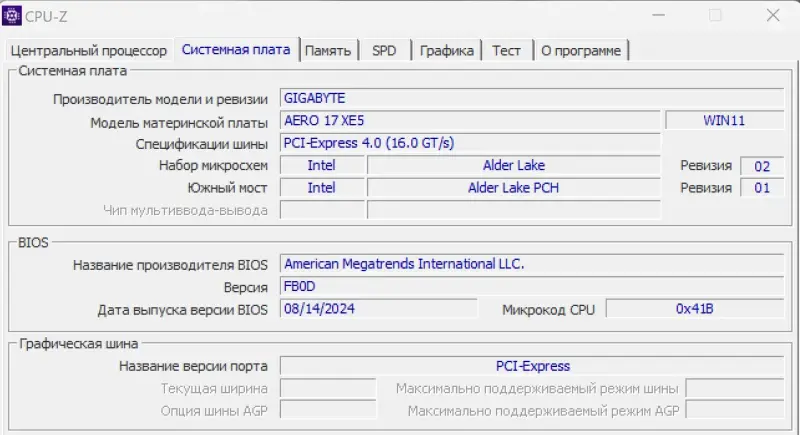800x435 pixels.
Task: Click the Дата выпуска версии BIOS label
Action: (x=182, y=310)
